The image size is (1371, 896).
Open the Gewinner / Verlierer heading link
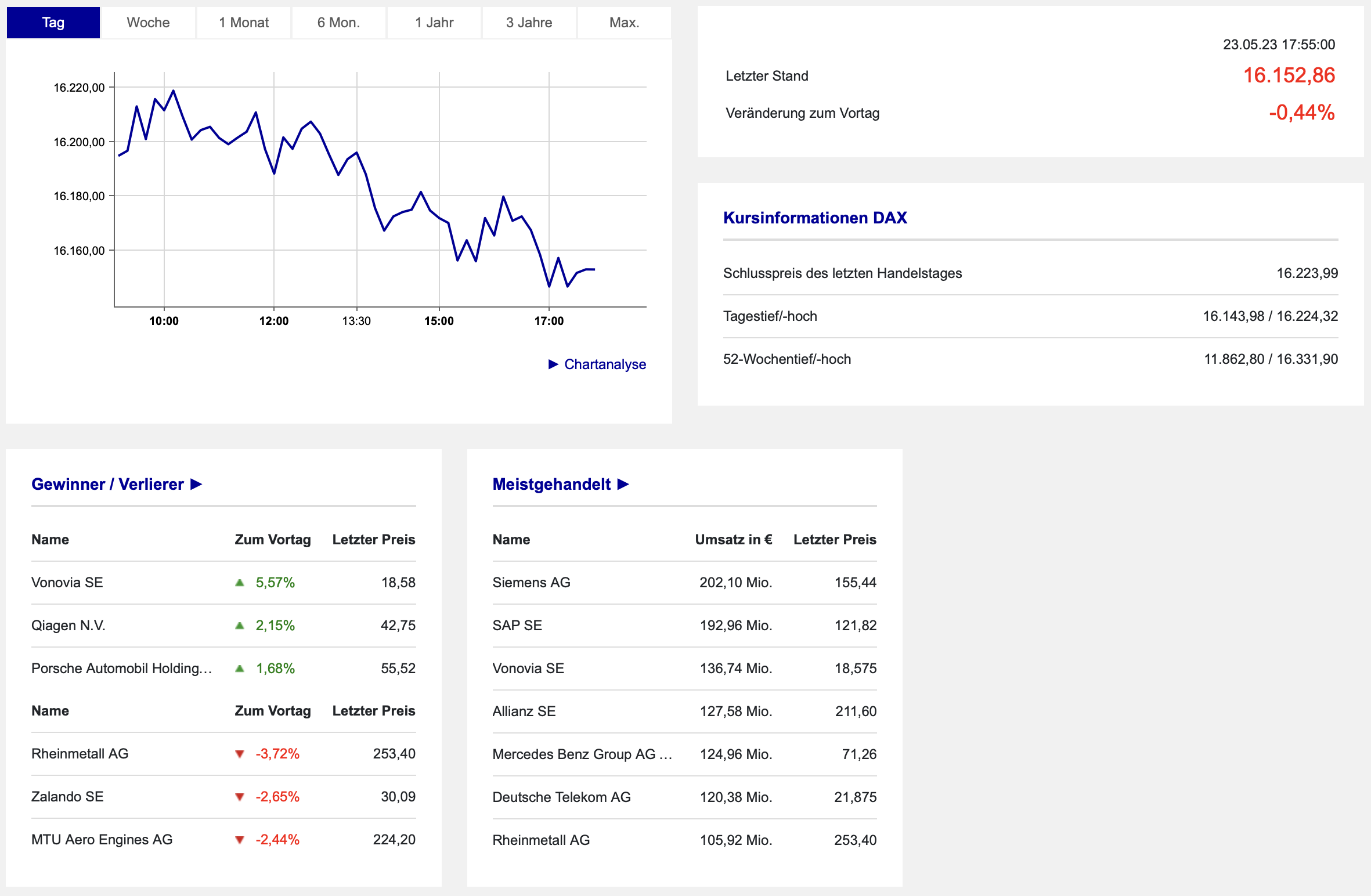point(107,484)
